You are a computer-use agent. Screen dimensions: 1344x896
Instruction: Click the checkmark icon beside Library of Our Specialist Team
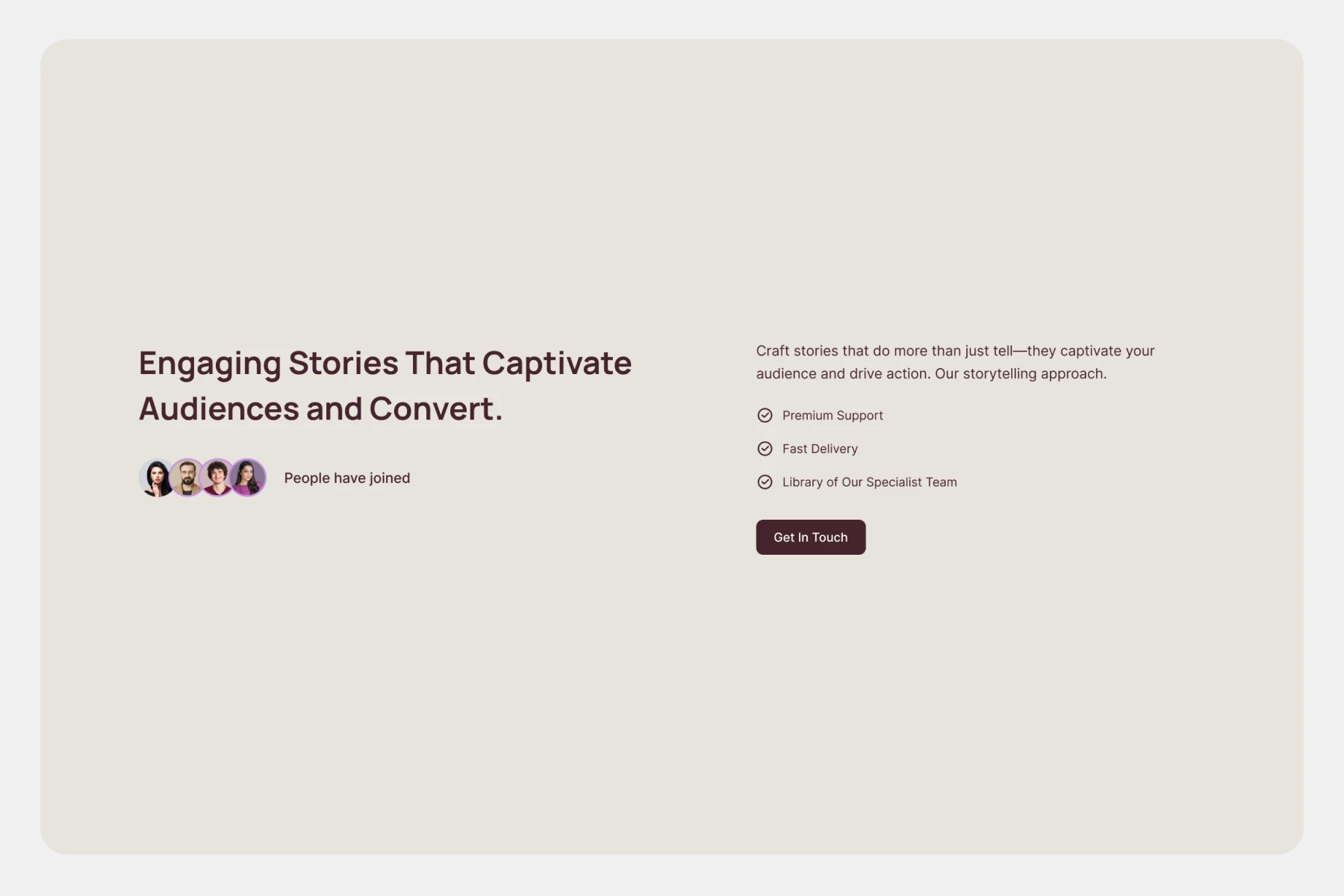pos(765,482)
